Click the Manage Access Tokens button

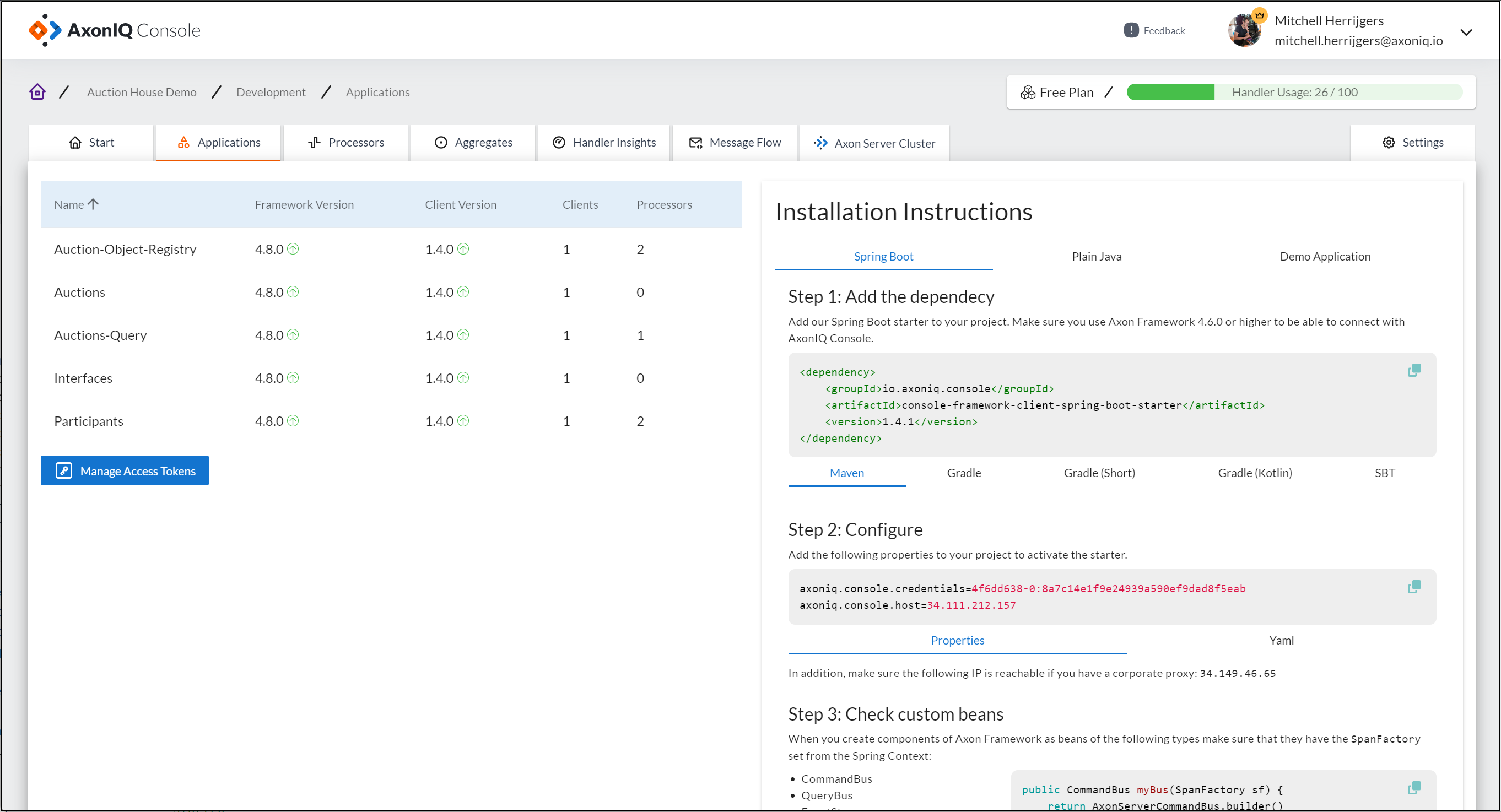(x=125, y=470)
